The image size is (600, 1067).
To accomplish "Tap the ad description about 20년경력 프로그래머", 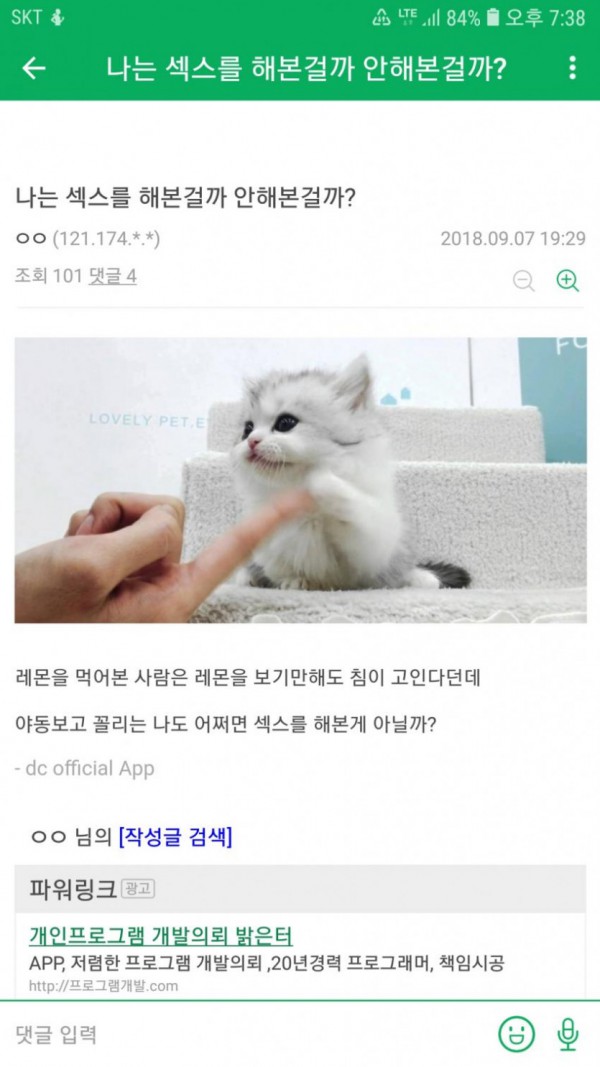I will pyautogui.click(x=267, y=964).
